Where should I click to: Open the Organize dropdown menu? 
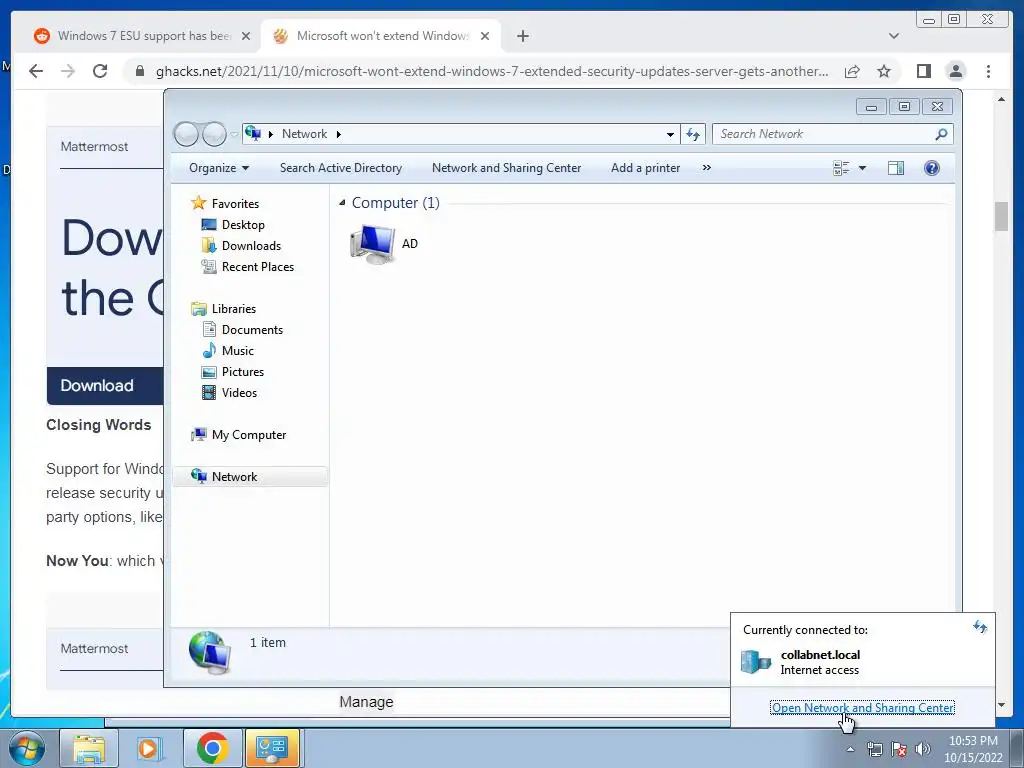(x=219, y=168)
